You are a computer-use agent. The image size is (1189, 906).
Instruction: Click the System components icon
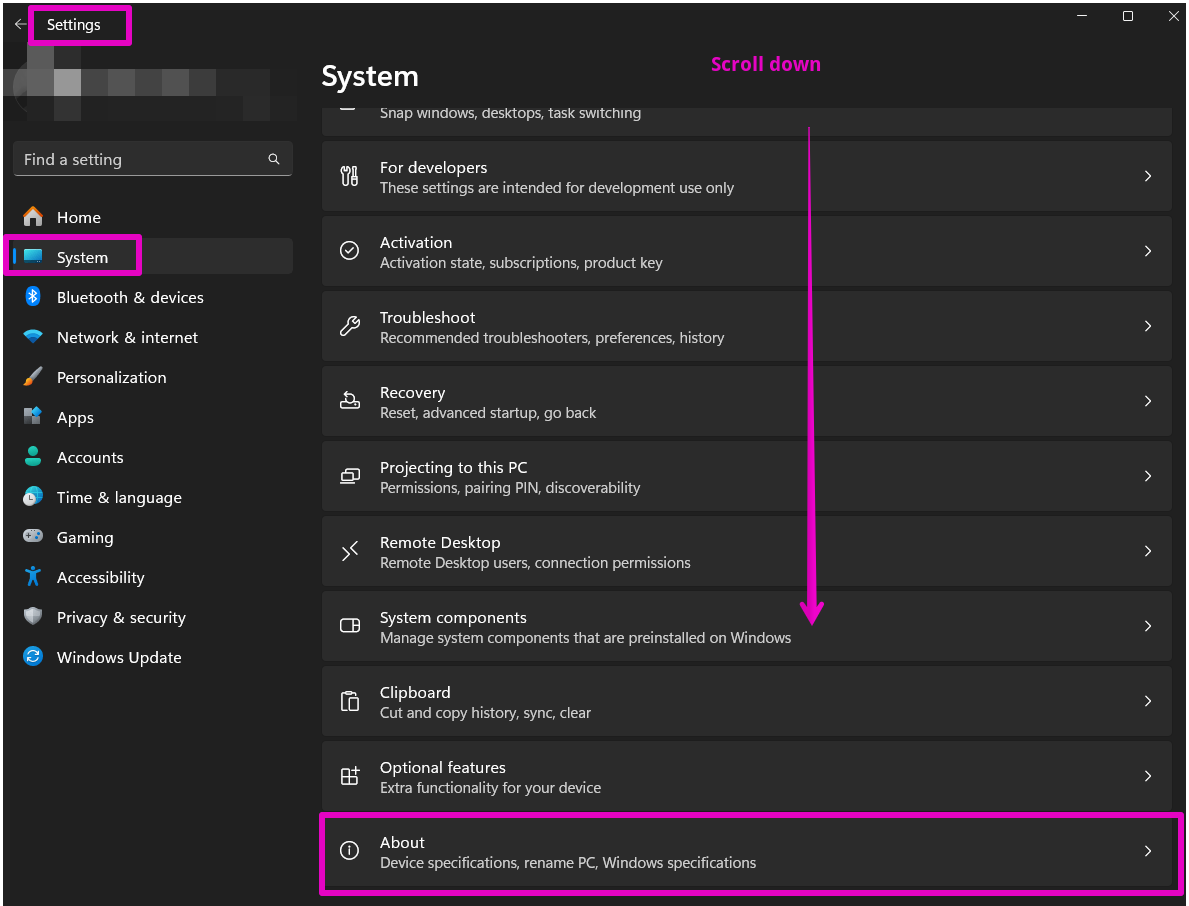(x=350, y=625)
